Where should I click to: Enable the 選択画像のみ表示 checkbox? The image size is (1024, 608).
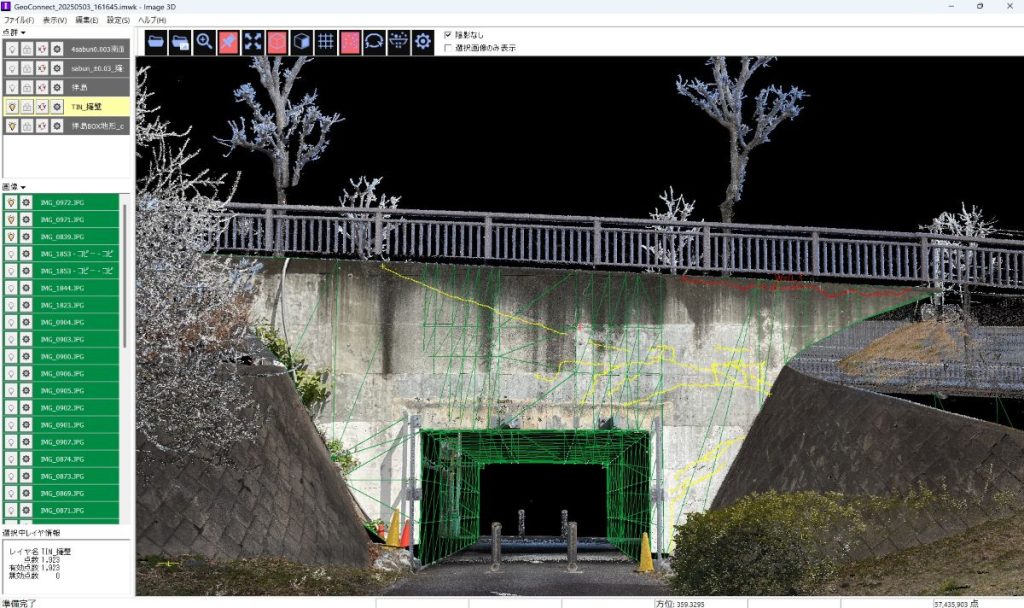(x=448, y=47)
